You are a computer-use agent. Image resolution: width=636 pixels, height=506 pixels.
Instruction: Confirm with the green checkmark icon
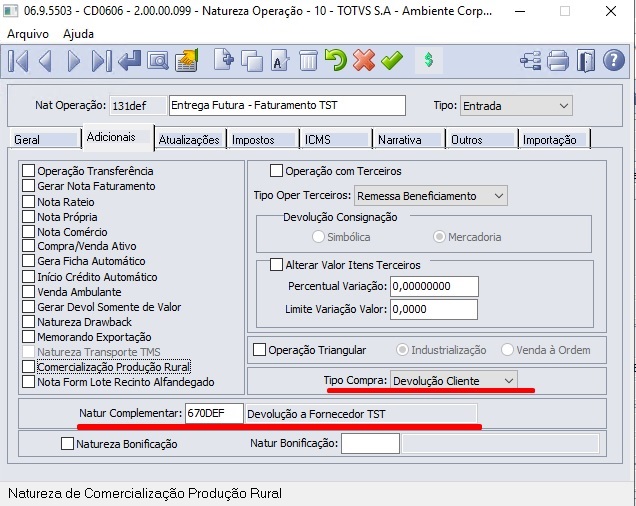(392, 60)
